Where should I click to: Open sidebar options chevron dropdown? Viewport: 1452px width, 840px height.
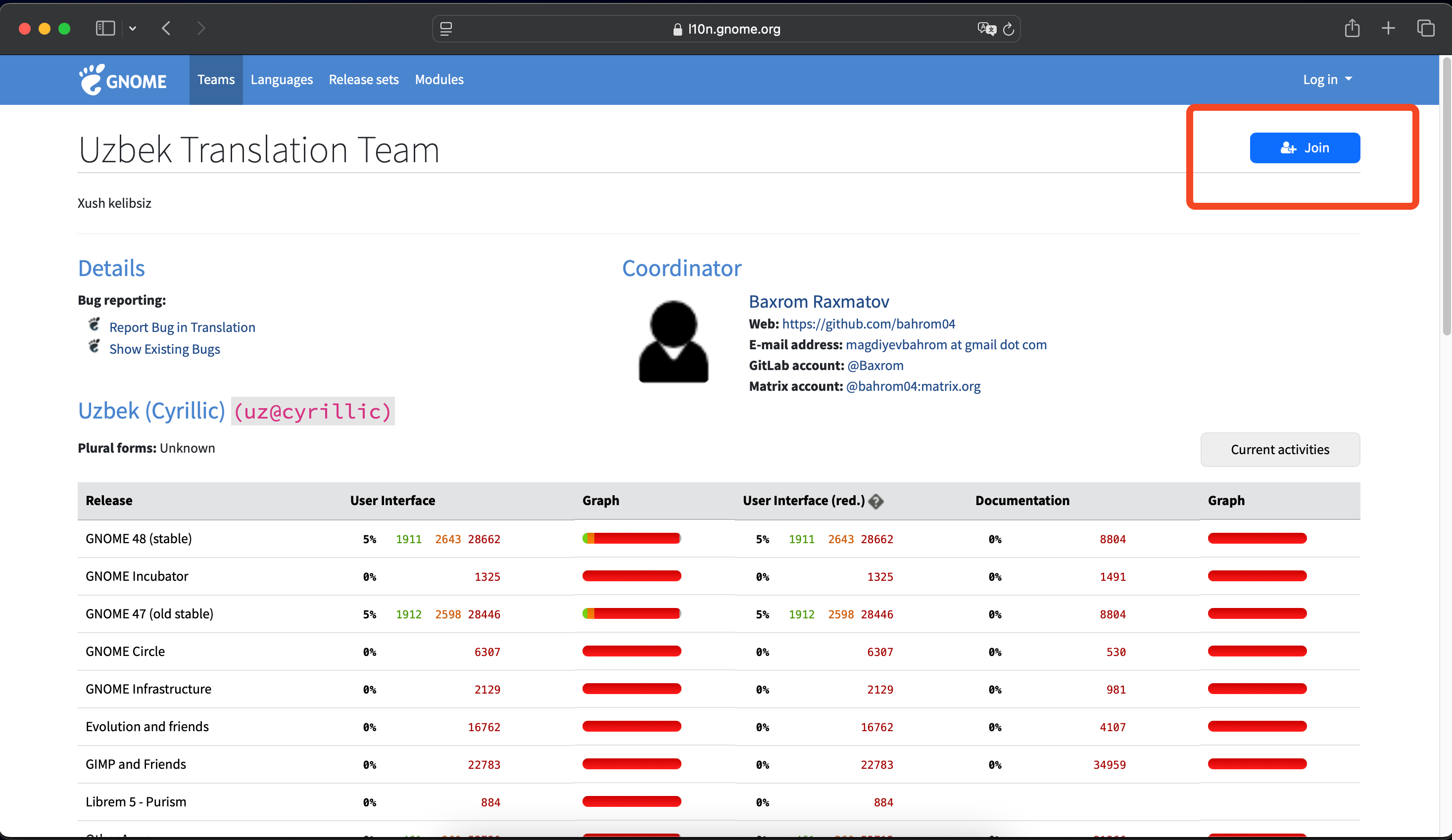[x=133, y=28]
